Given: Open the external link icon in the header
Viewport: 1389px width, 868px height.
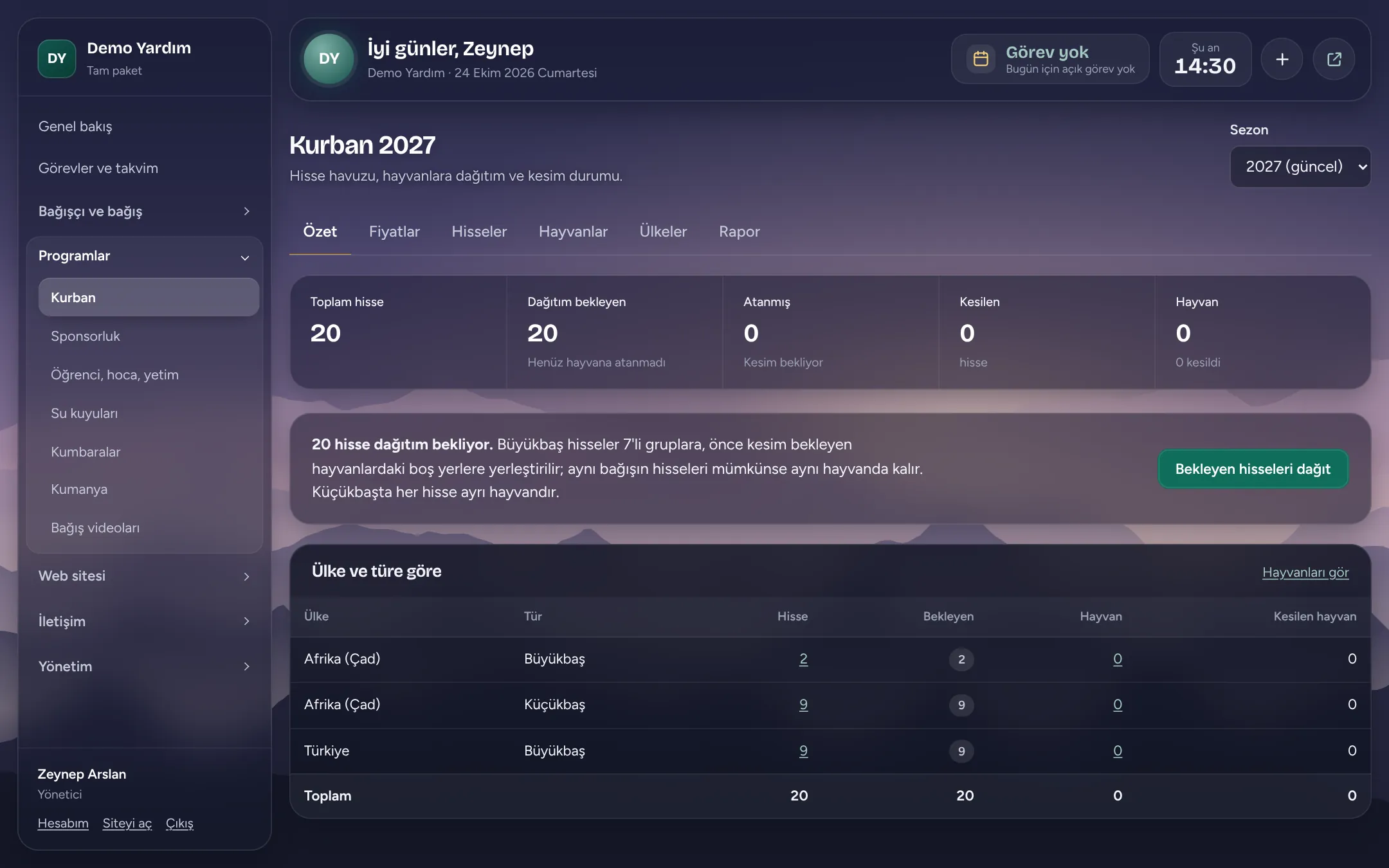Looking at the screenshot, I should (1334, 59).
